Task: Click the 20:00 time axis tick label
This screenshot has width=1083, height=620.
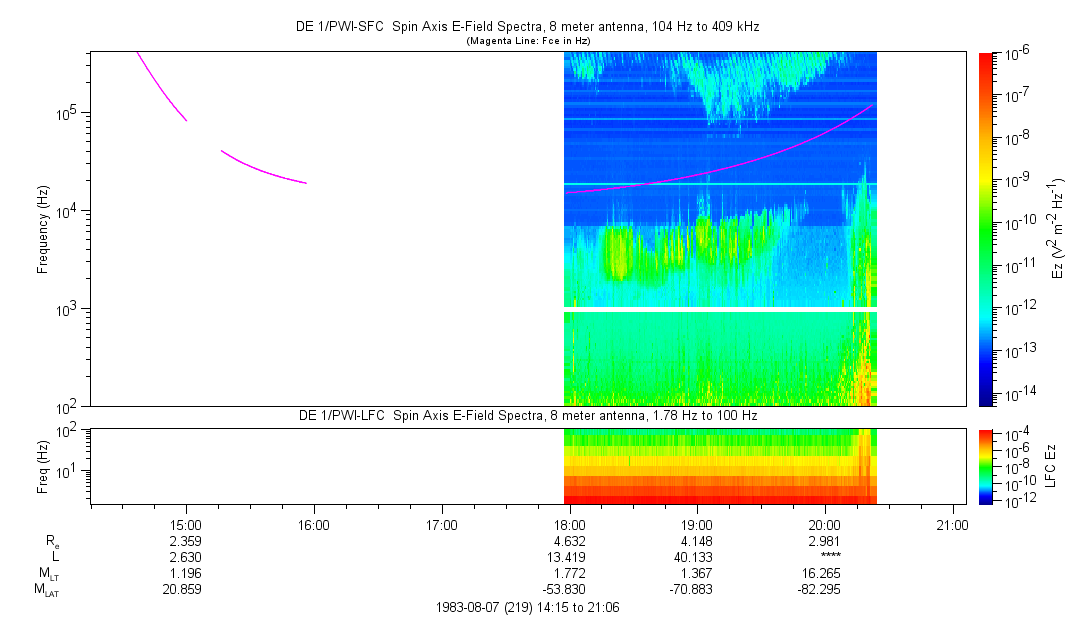Action: (x=824, y=524)
